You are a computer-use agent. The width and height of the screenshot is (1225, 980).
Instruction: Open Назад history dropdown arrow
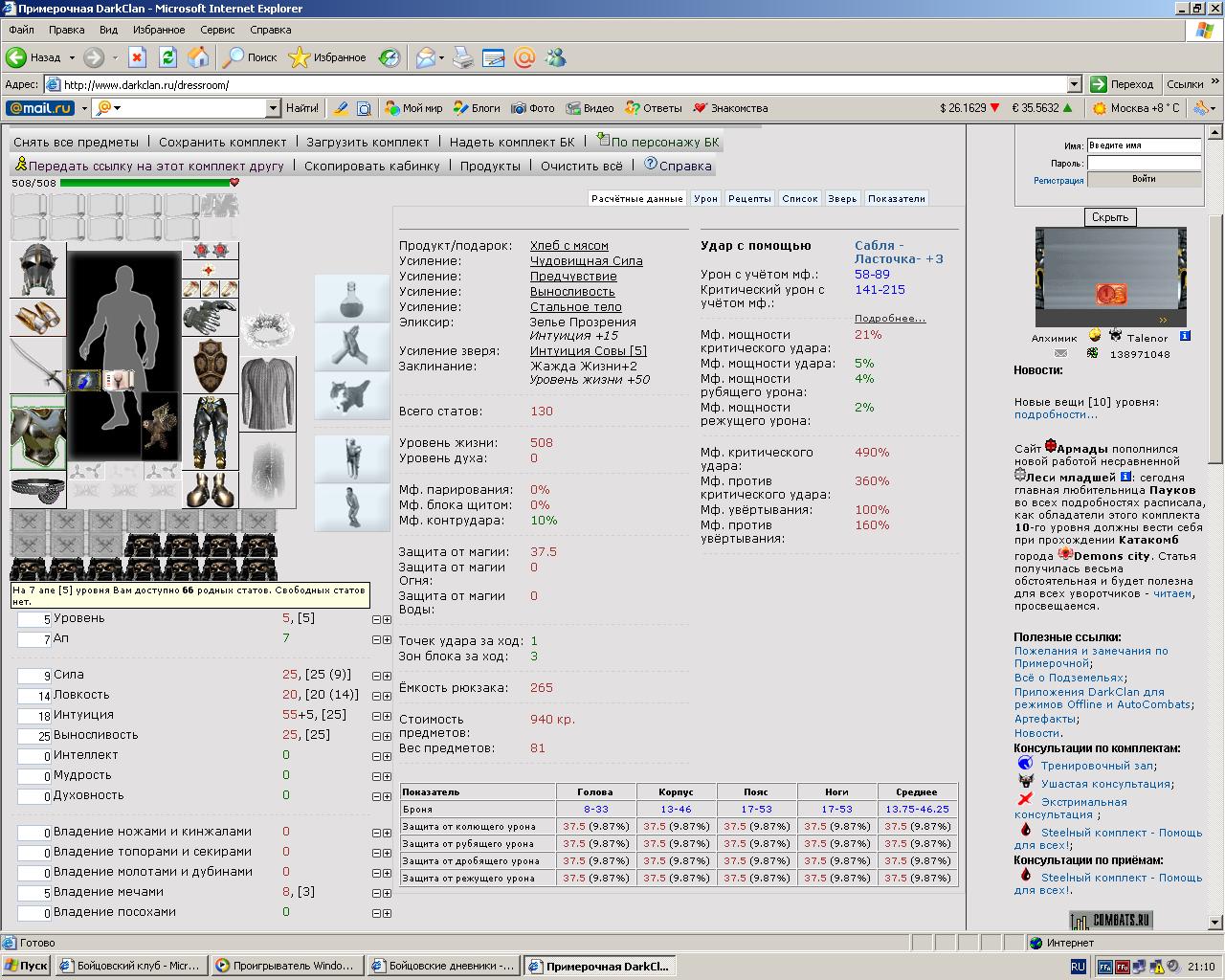[x=72, y=57]
